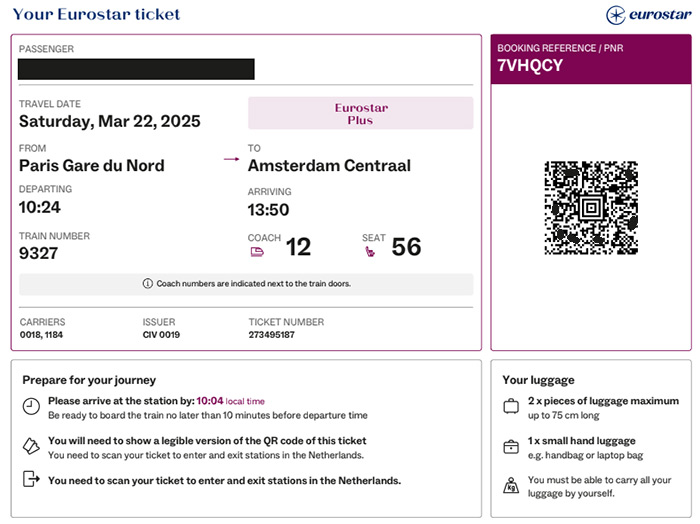Click the QR code on the ticket
The height and width of the screenshot is (524, 700).
click(591, 208)
